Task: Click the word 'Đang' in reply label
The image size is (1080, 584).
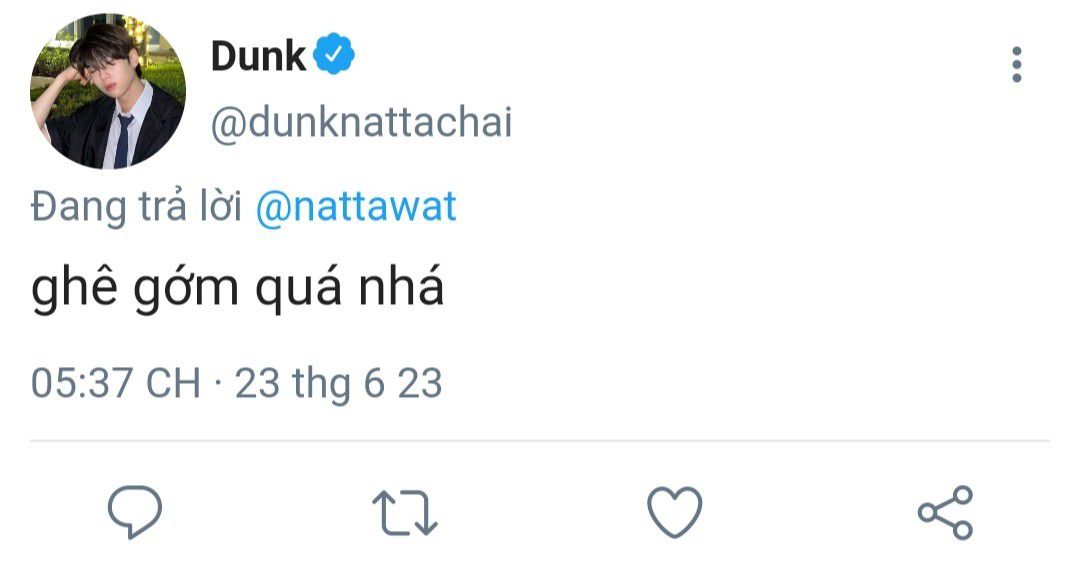Action: pos(79,207)
